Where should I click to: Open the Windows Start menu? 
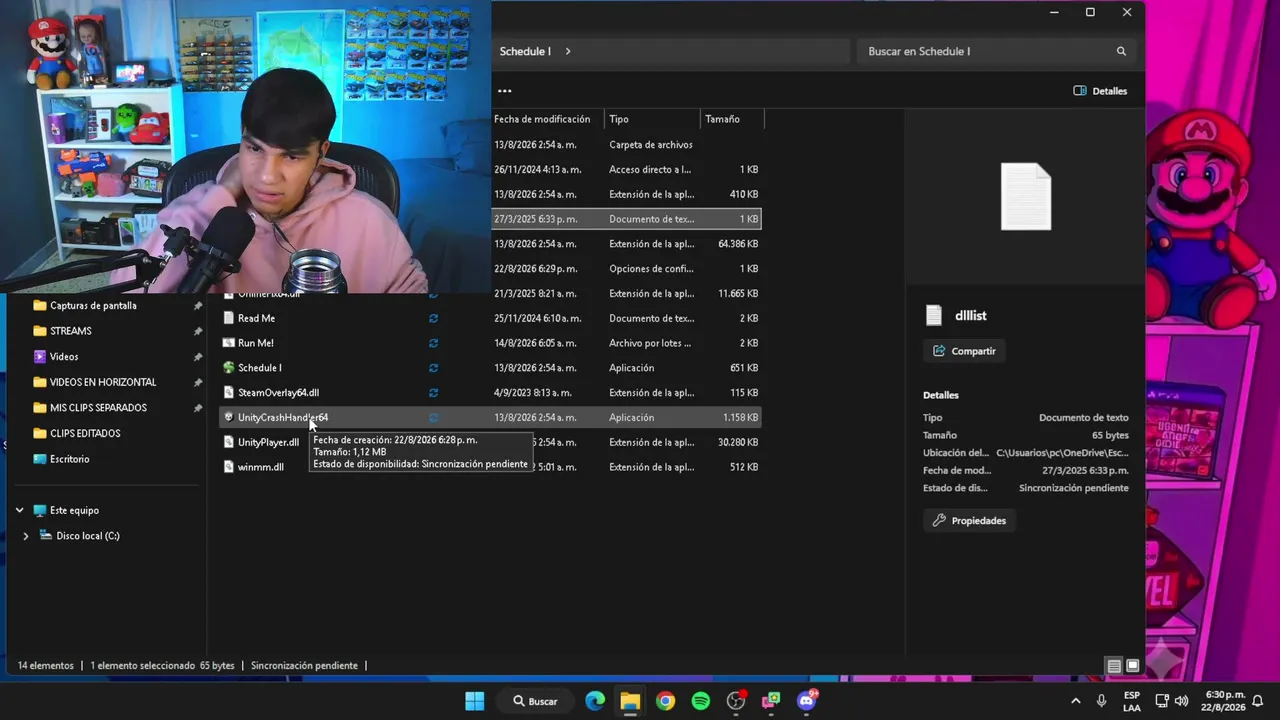pos(475,701)
